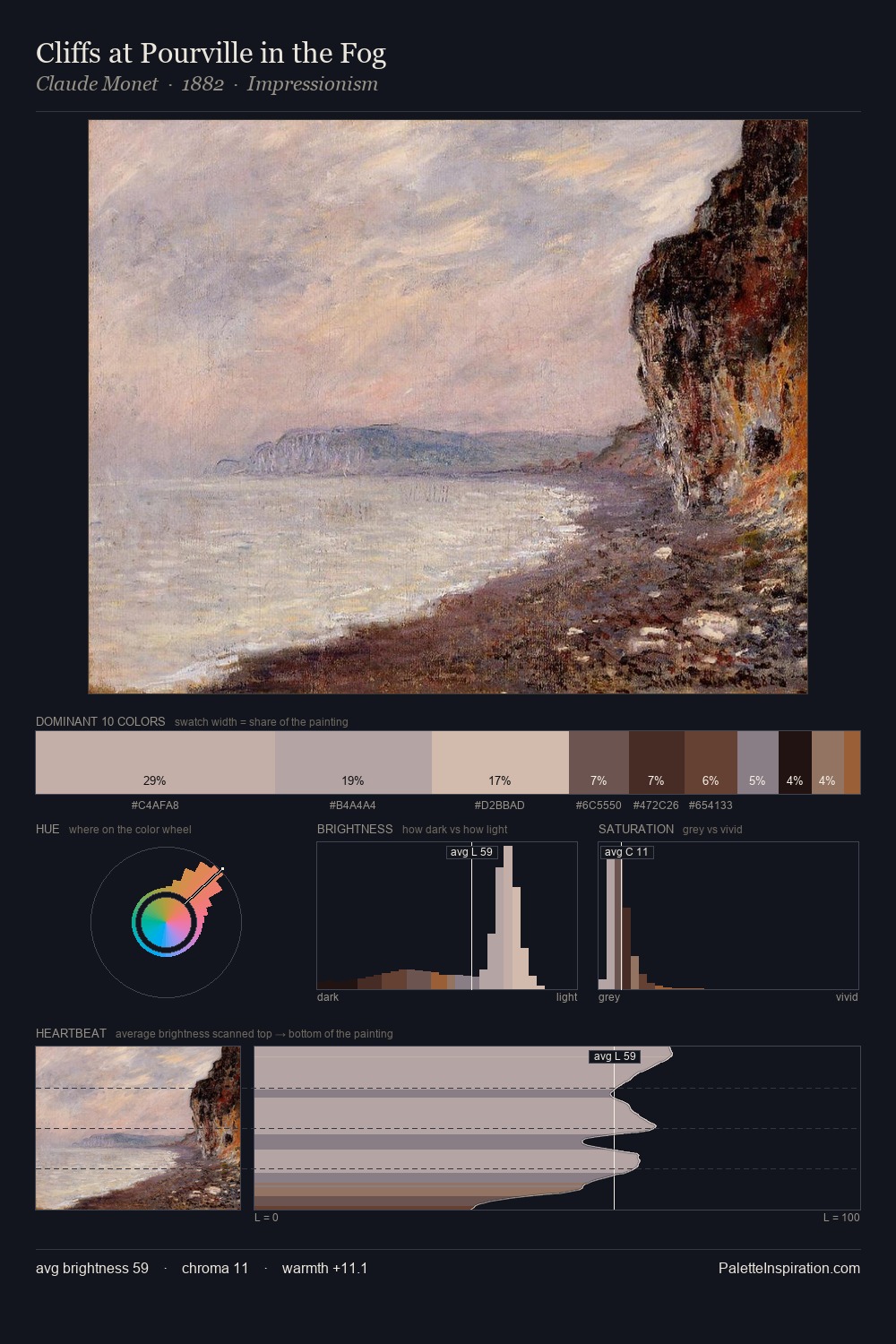The height and width of the screenshot is (1344, 896).
Task: Pick the 5% grey-purple swatch
Action: pyautogui.click(x=758, y=762)
